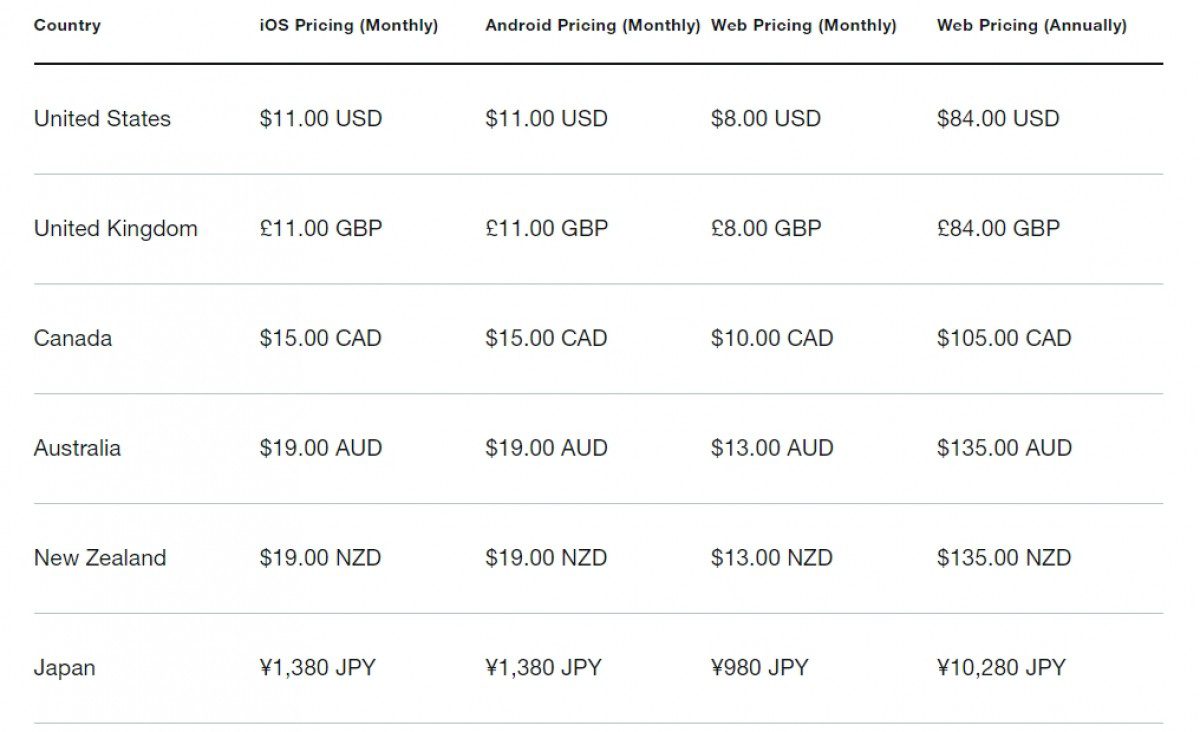This screenshot has width=1200, height=732.
Task: Click the ¥980 JPY web price
Action: click(x=759, y=668)
